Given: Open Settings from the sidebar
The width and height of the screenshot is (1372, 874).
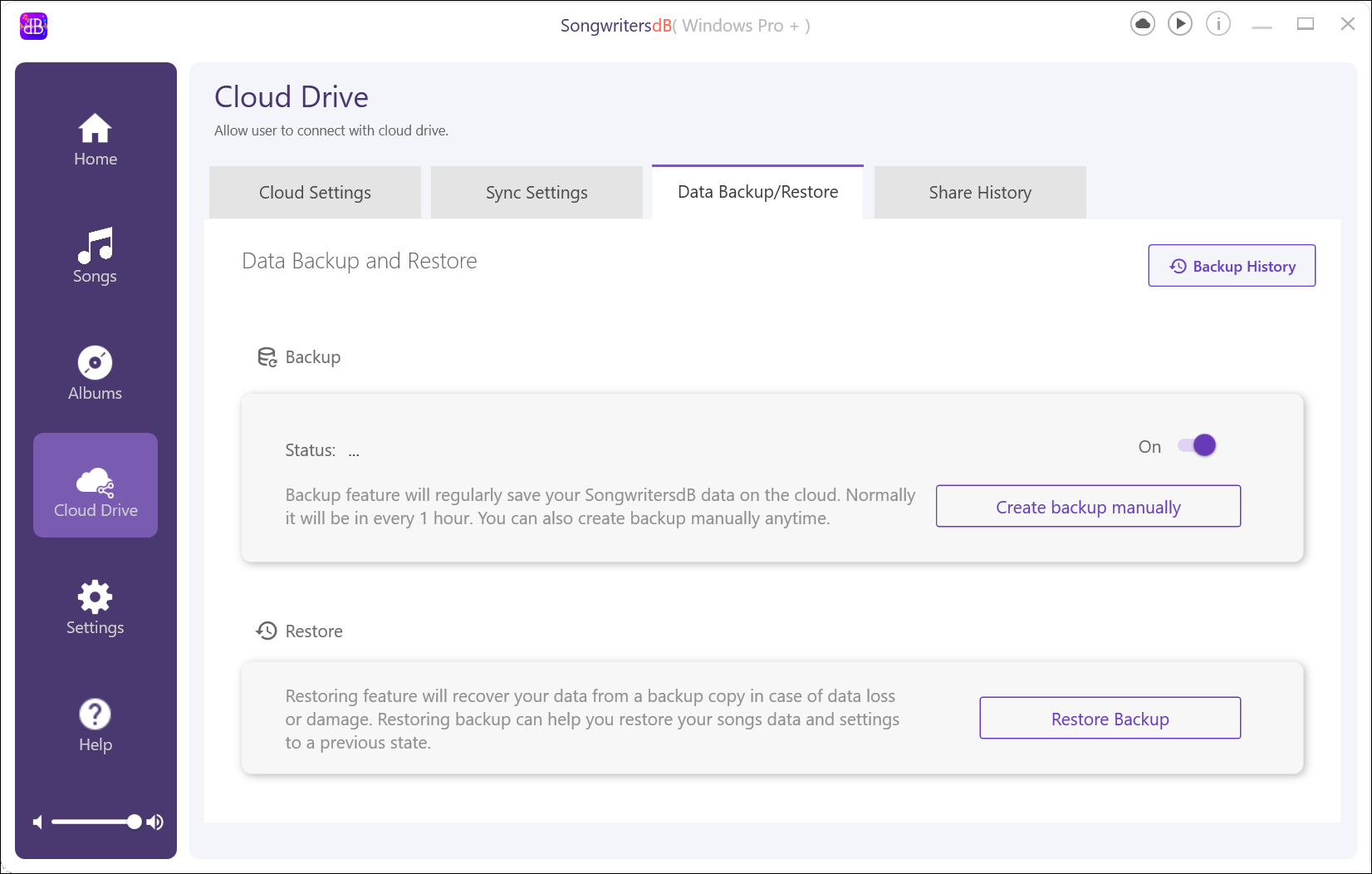Looking at the screenshot, I should click(96, 608).
